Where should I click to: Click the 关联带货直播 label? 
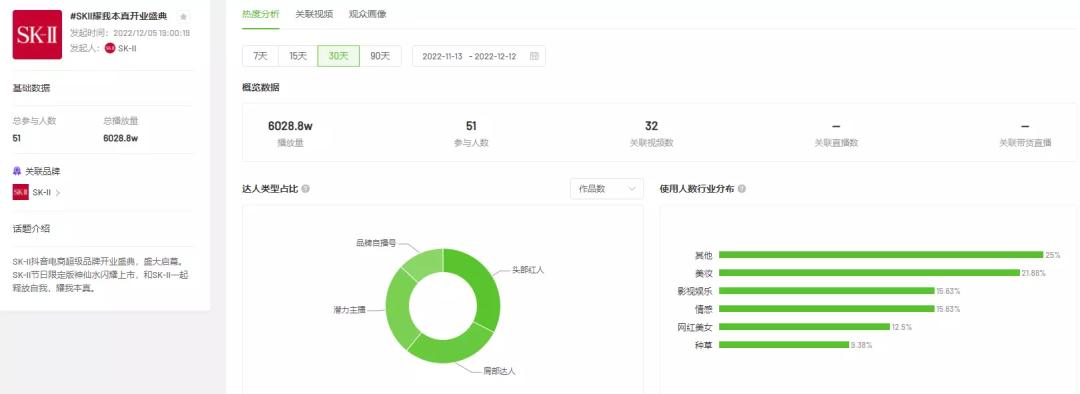tap(1025, 143)
